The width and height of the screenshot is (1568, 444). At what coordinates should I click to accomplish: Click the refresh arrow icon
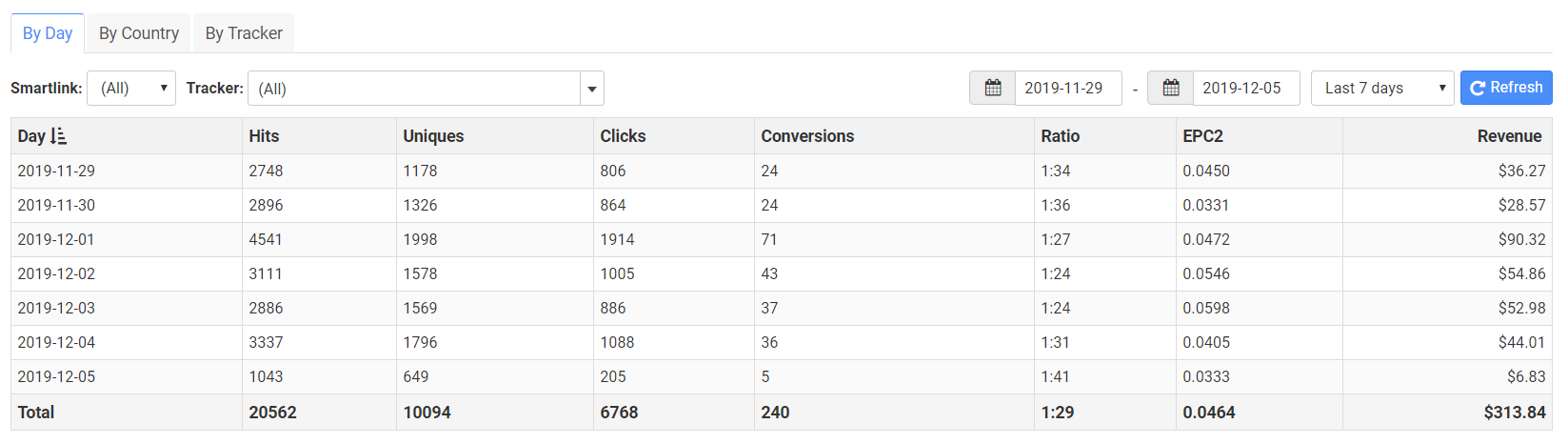tap(1478, 88)
